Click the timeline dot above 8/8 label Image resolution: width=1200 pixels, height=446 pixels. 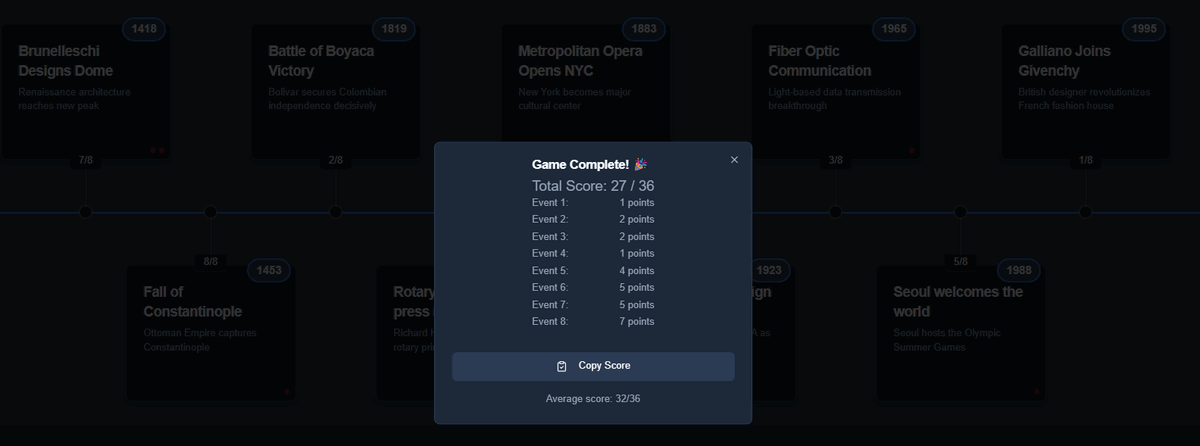point(210,212)
